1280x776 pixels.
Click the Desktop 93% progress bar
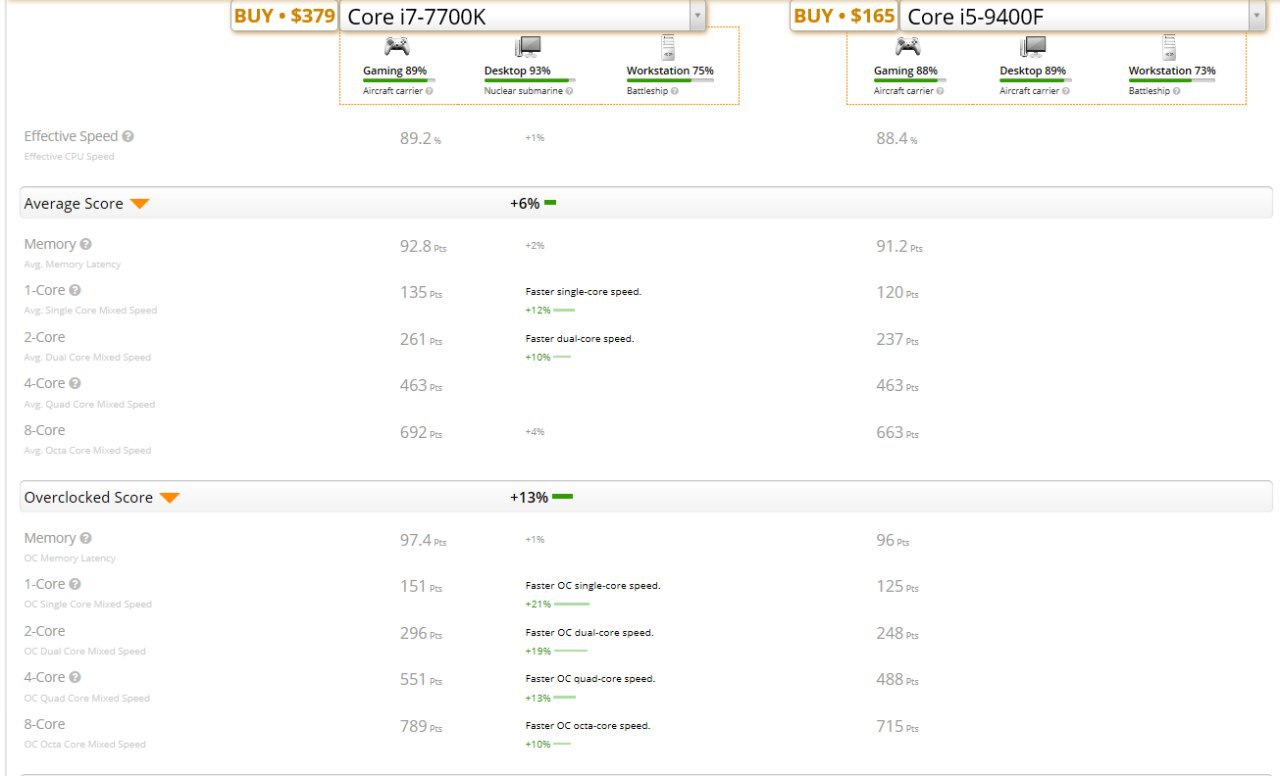(530, 80)
